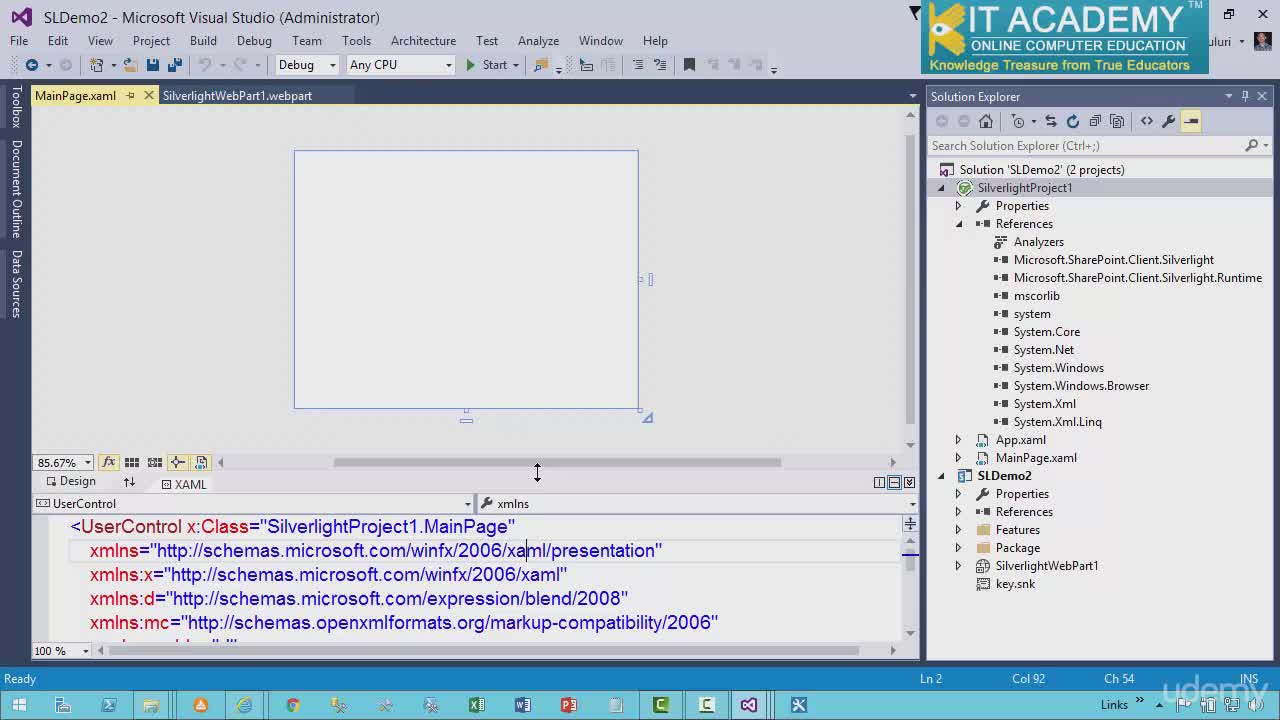Click the Open File toolbar icon
Screen dimensions: 1280x720
click(x=130, y=65)
